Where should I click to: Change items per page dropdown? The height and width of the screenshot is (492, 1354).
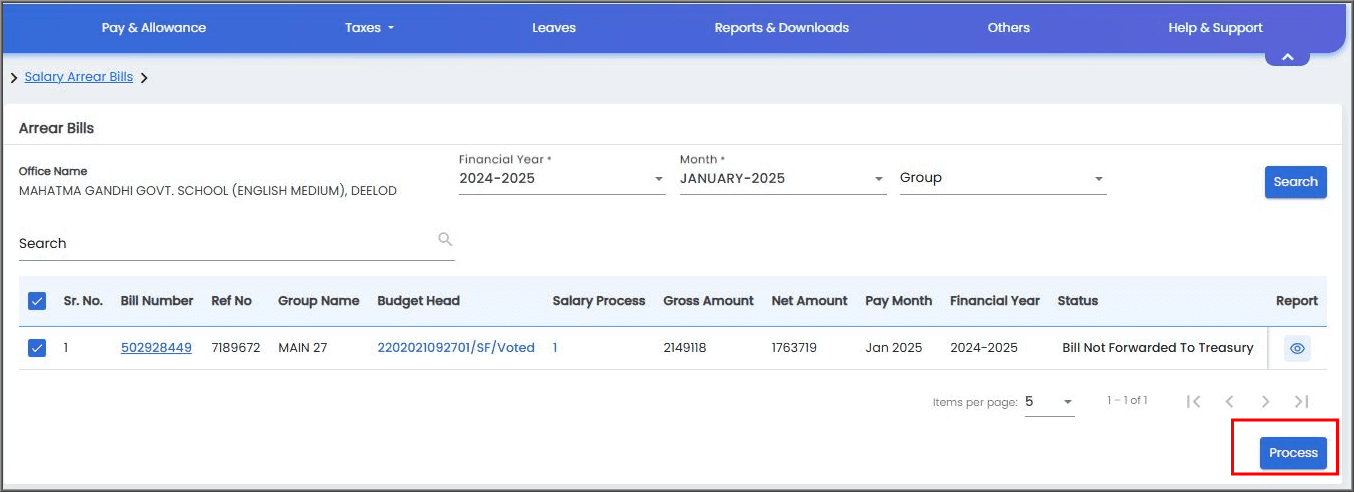click(1049, 401)
